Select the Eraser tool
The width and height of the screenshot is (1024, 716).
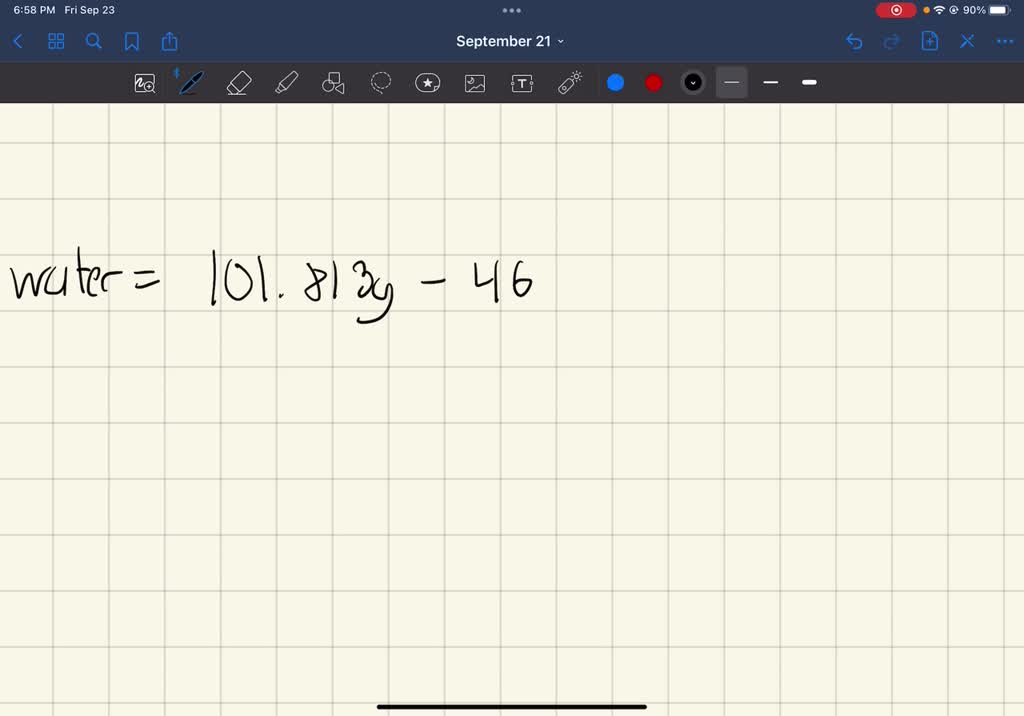coord(238,83)
